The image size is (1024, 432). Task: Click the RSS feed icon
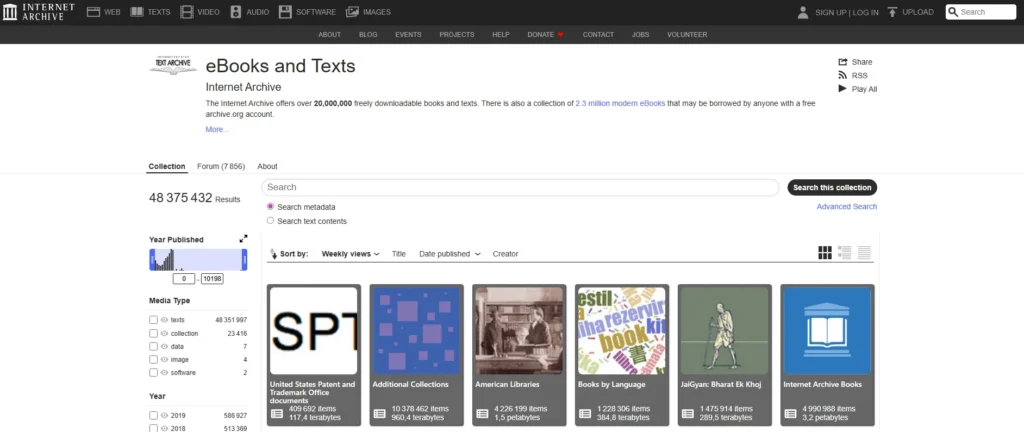[x=842, y=76]
